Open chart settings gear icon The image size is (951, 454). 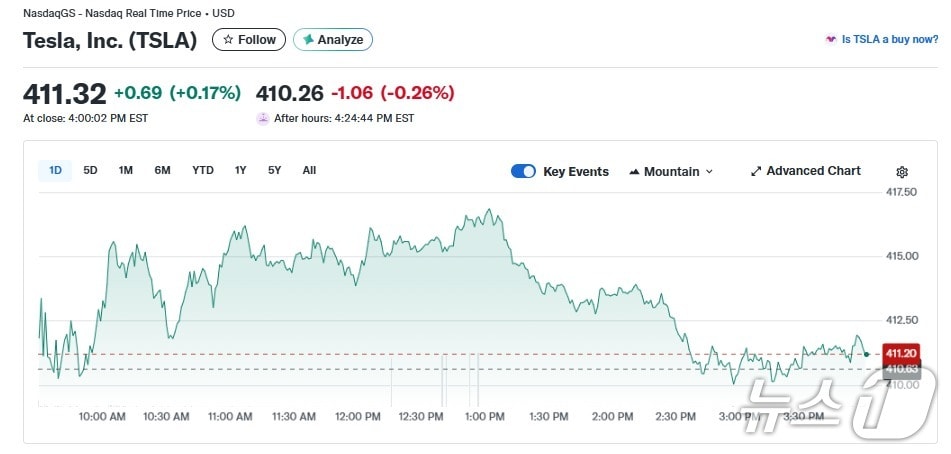[x=902, y=172]
